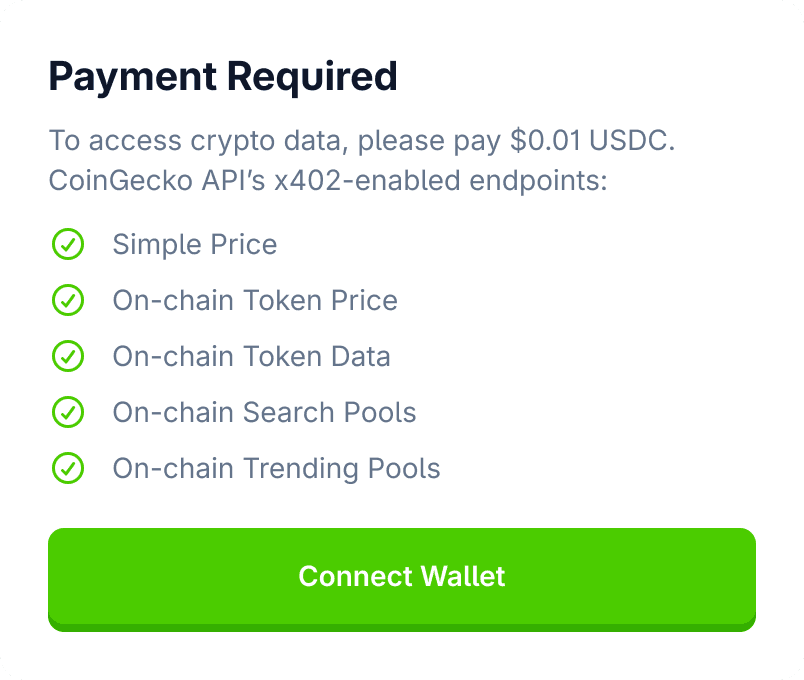
Task: Click the checkmark icon beside Simple Price
Action: click(68, 244)
